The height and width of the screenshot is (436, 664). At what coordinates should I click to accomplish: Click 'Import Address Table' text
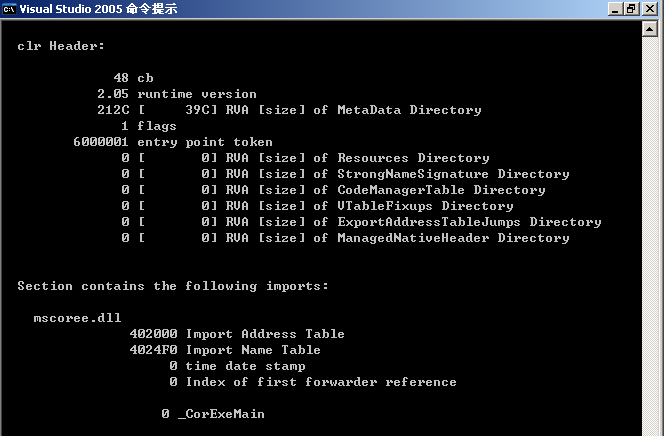click(265, 334)
